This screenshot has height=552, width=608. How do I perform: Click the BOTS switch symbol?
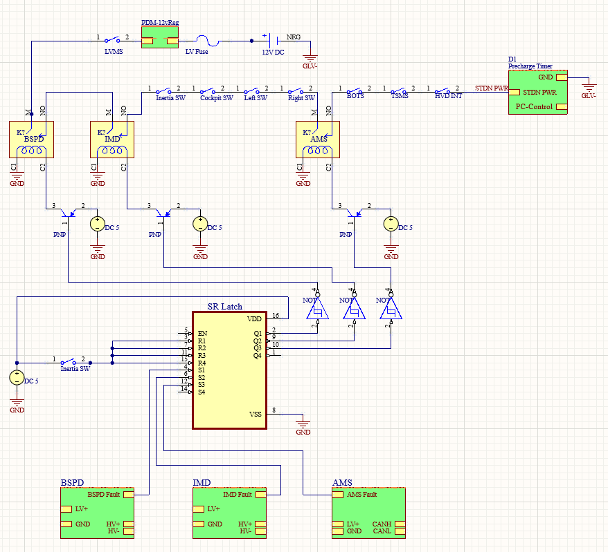pyautogui.click(x=355, y=88)
